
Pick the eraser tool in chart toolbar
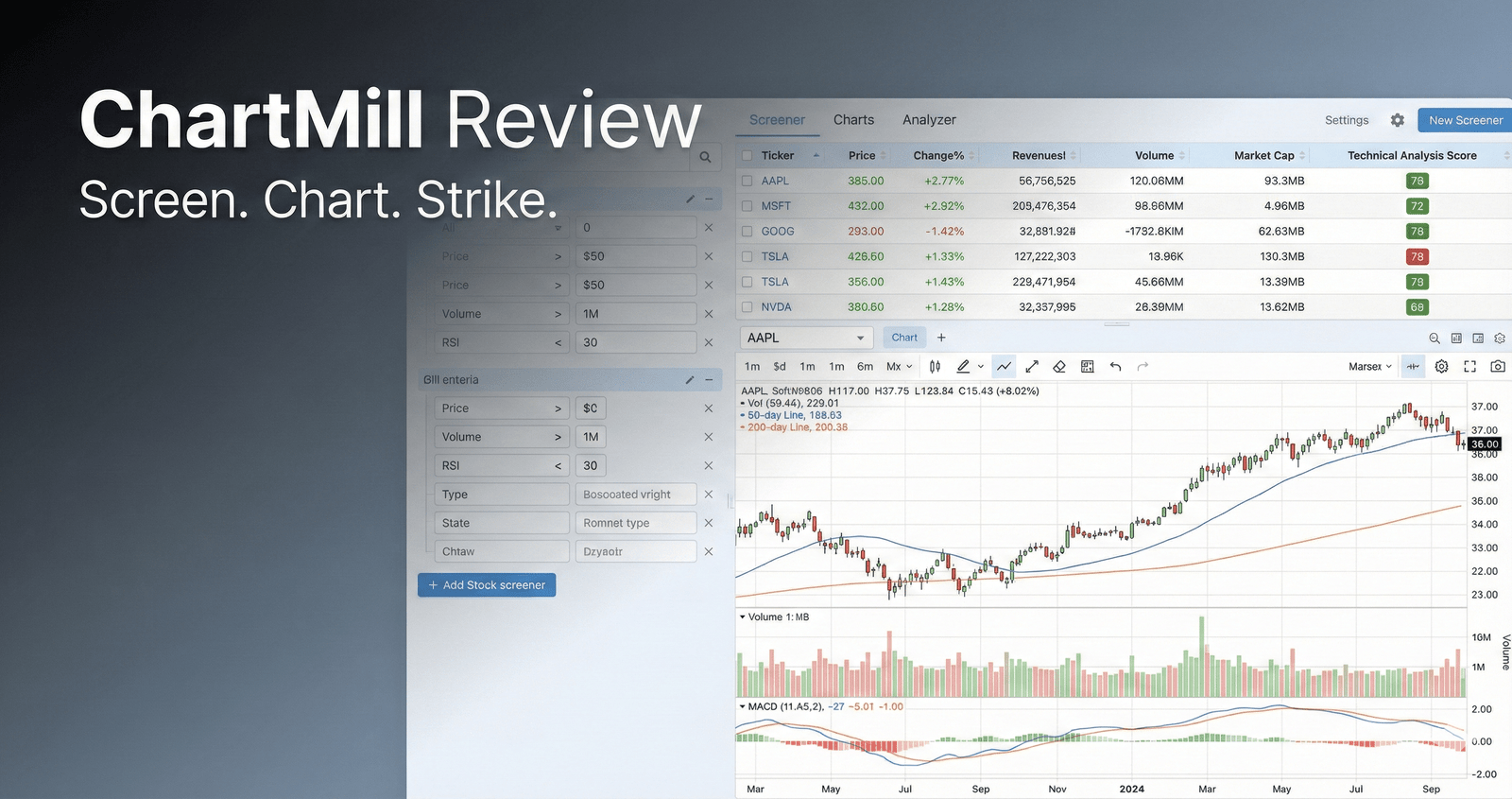tap(1059, 367)
